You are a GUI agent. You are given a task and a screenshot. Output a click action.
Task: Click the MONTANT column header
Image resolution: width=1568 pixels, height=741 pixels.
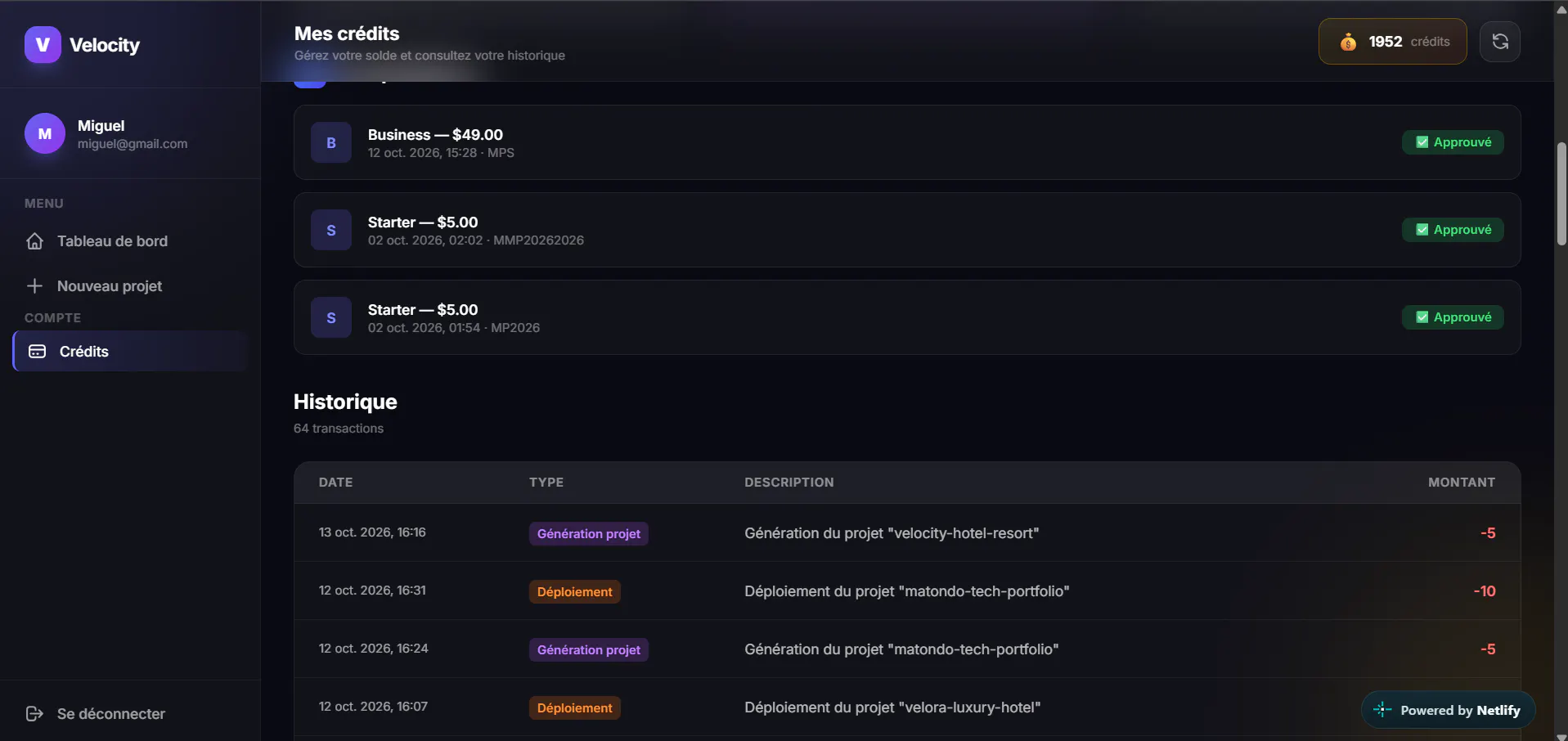(x=1462, y=483)
